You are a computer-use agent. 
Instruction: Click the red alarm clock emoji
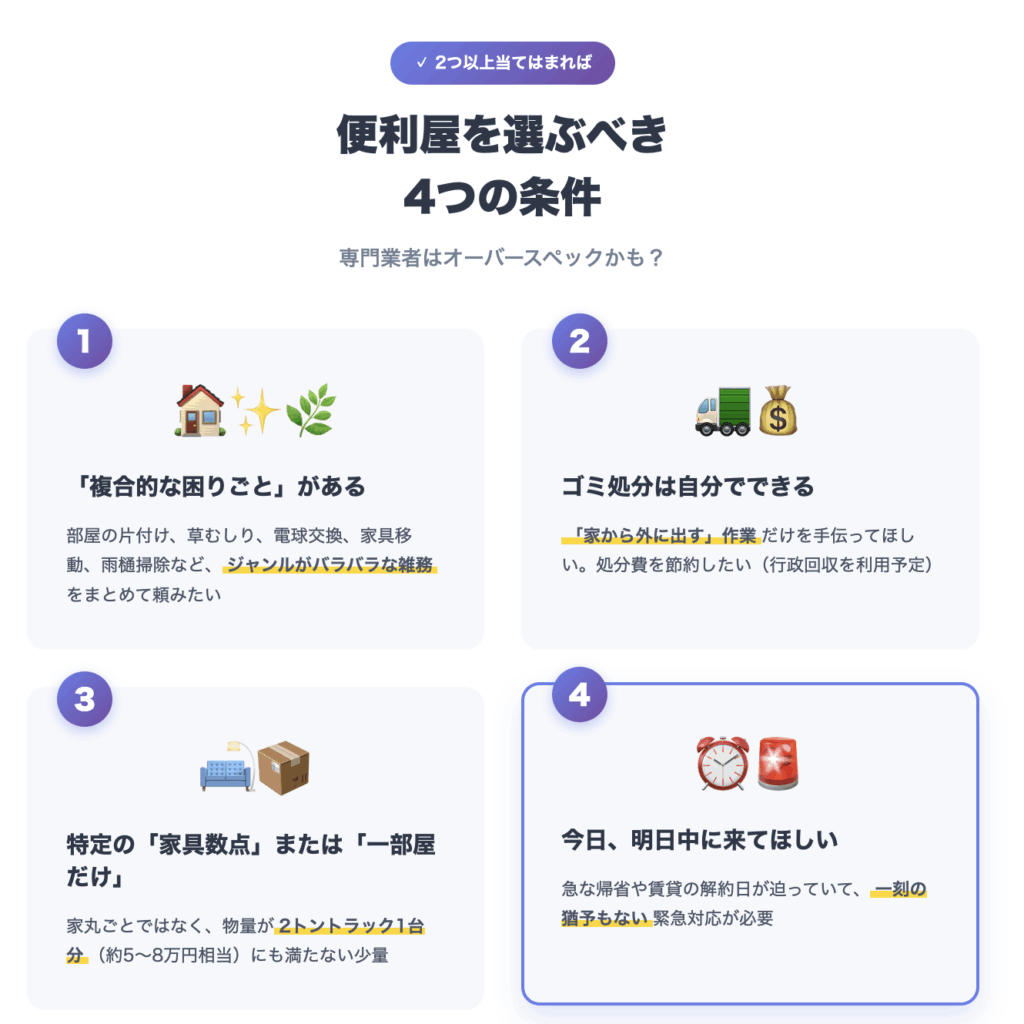click(x=722, y=763)
